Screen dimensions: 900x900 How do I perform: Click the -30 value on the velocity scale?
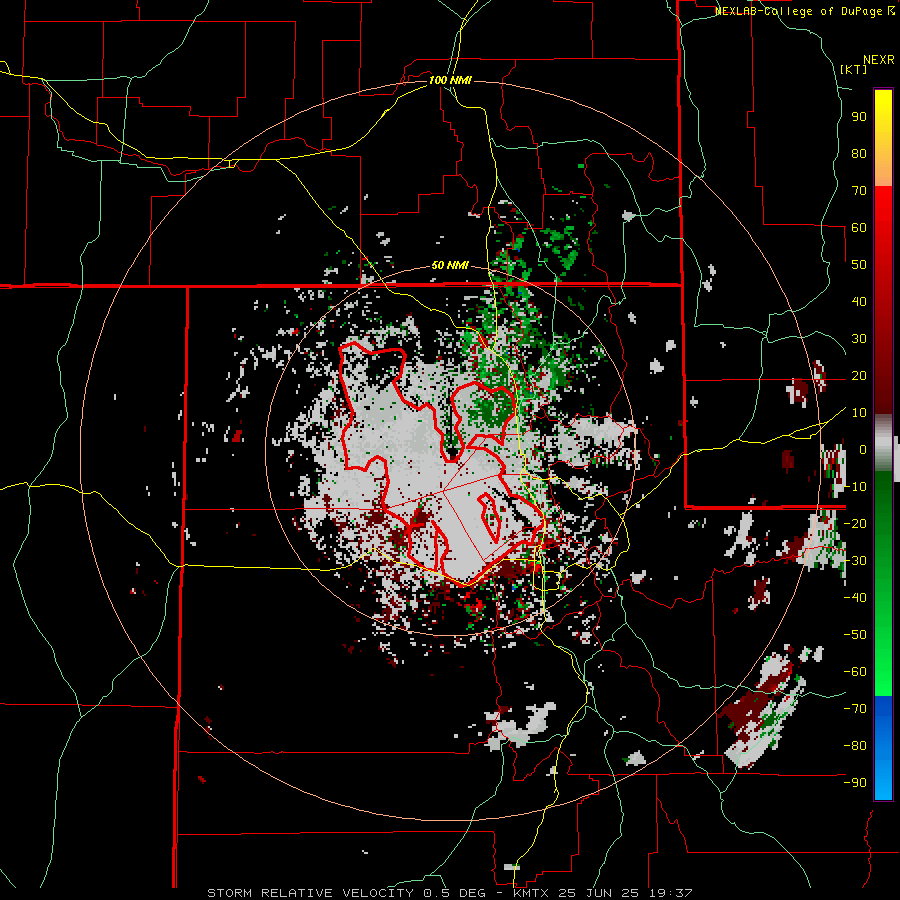point(855,561)
